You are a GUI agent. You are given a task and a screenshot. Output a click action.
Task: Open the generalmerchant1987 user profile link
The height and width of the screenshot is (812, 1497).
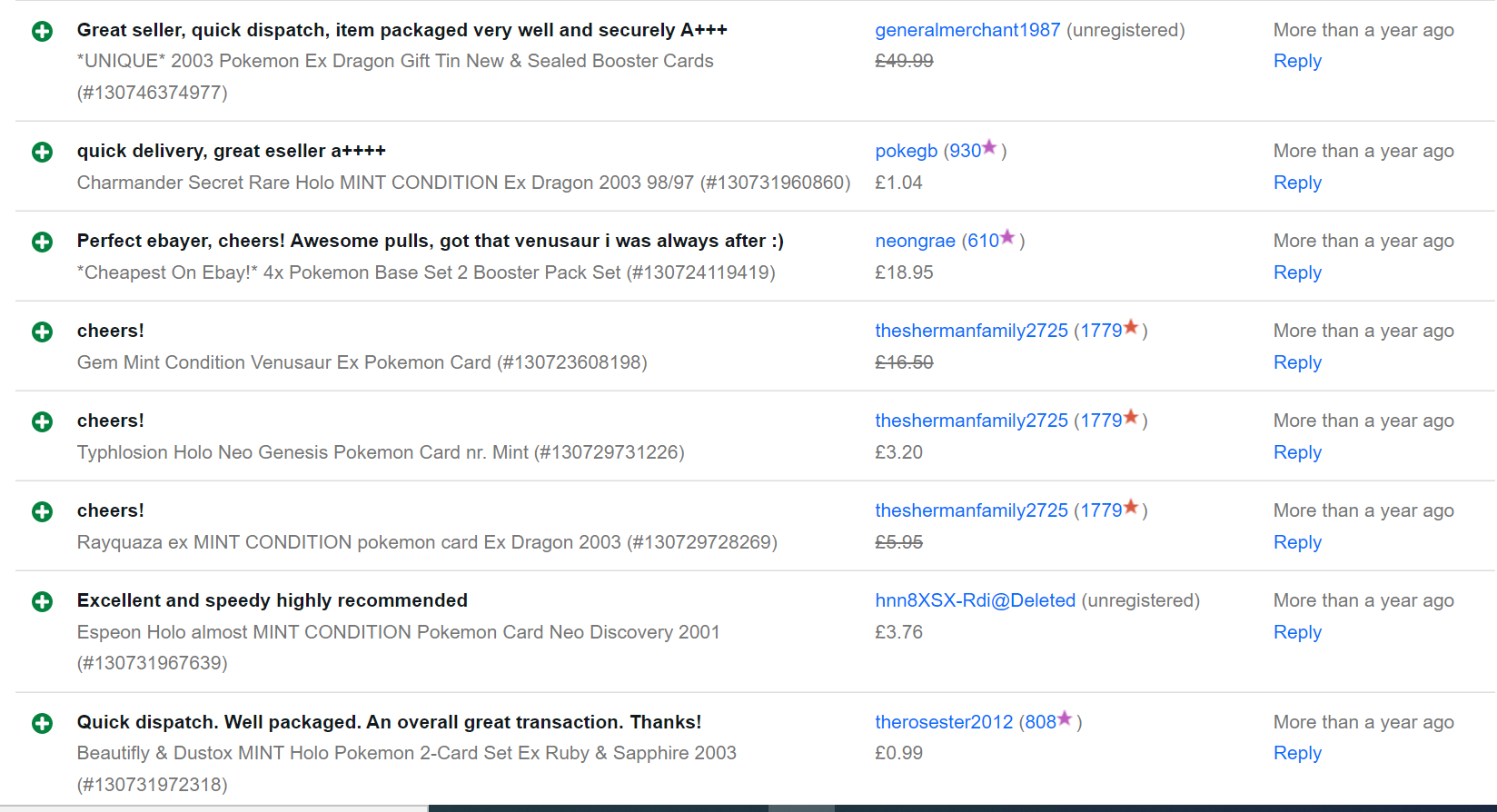967,30
